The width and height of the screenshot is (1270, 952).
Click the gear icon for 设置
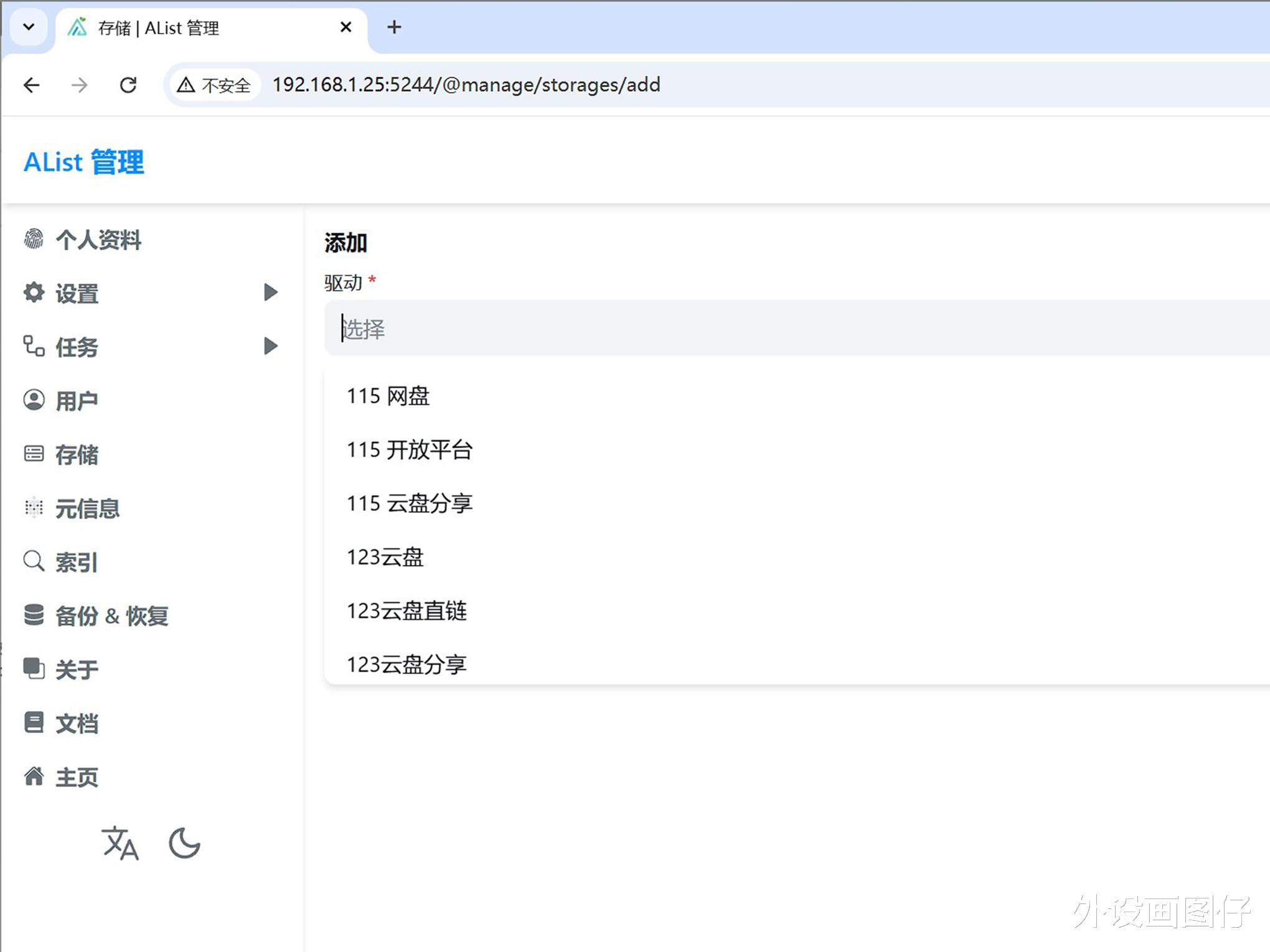tap(34, 292)
